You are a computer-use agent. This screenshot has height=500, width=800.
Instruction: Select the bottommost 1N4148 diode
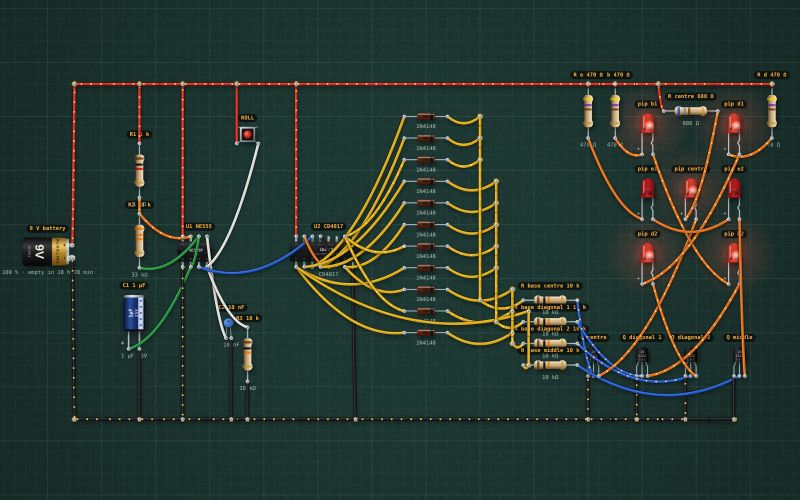pos(426,333)
